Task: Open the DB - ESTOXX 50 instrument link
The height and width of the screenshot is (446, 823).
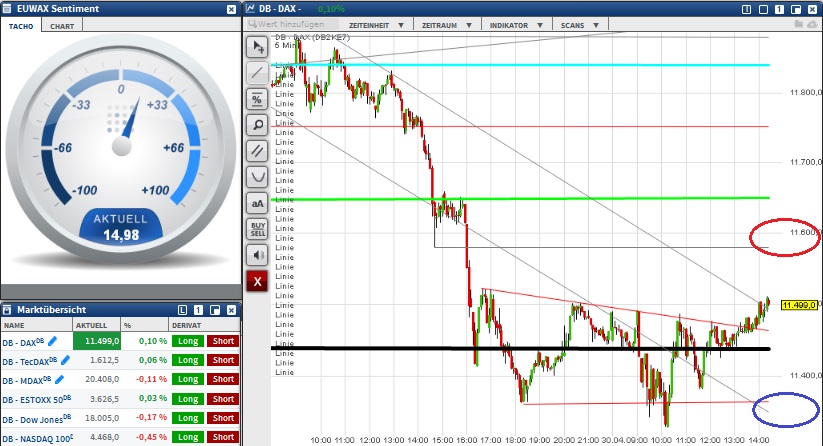Action: click(x=37, y=400)
